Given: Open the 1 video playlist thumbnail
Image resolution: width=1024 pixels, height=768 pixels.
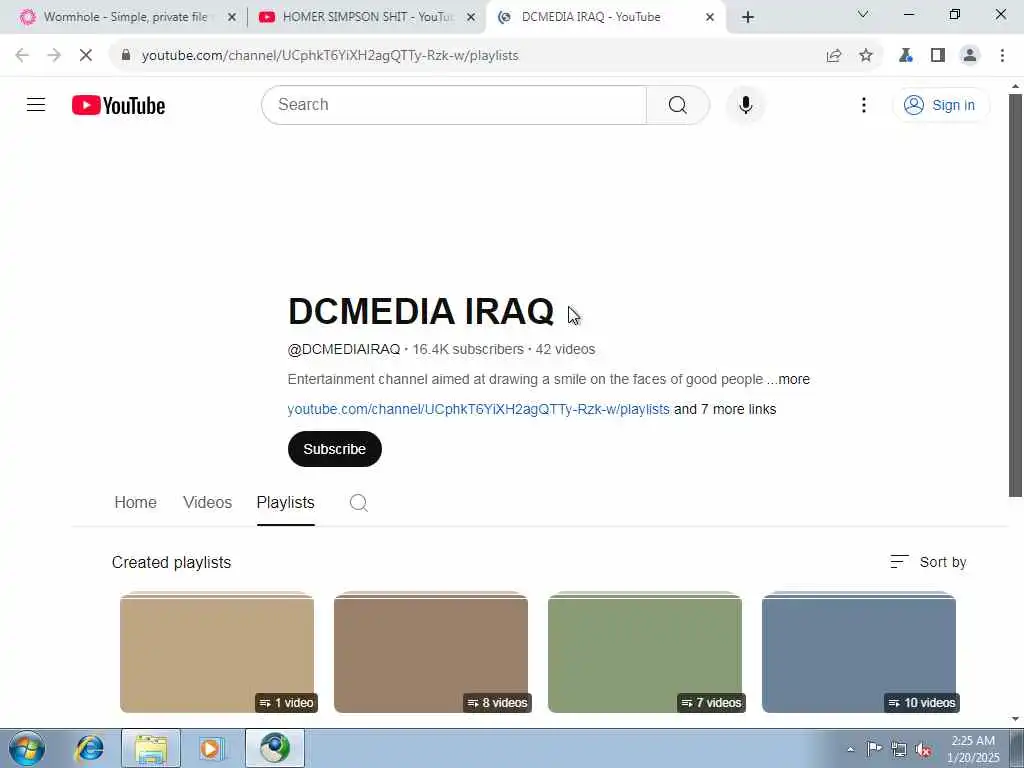Looking at the screenshot, I should (x=217, y=652).
